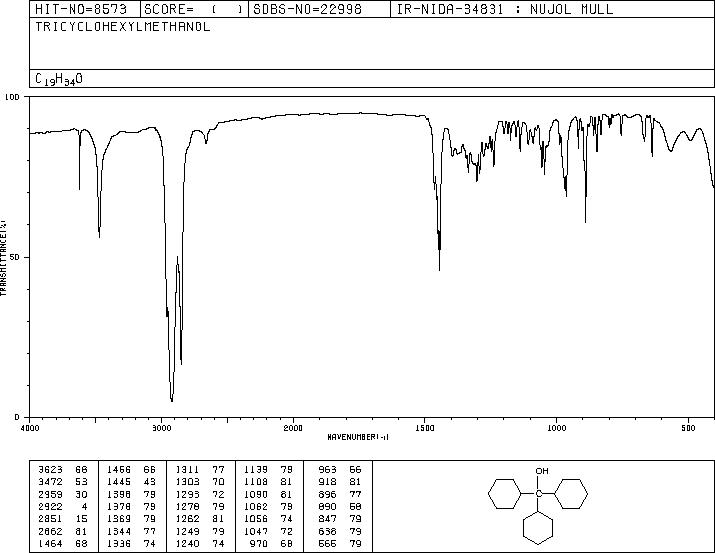Click the 970 peak table entry

click(272, 543)
